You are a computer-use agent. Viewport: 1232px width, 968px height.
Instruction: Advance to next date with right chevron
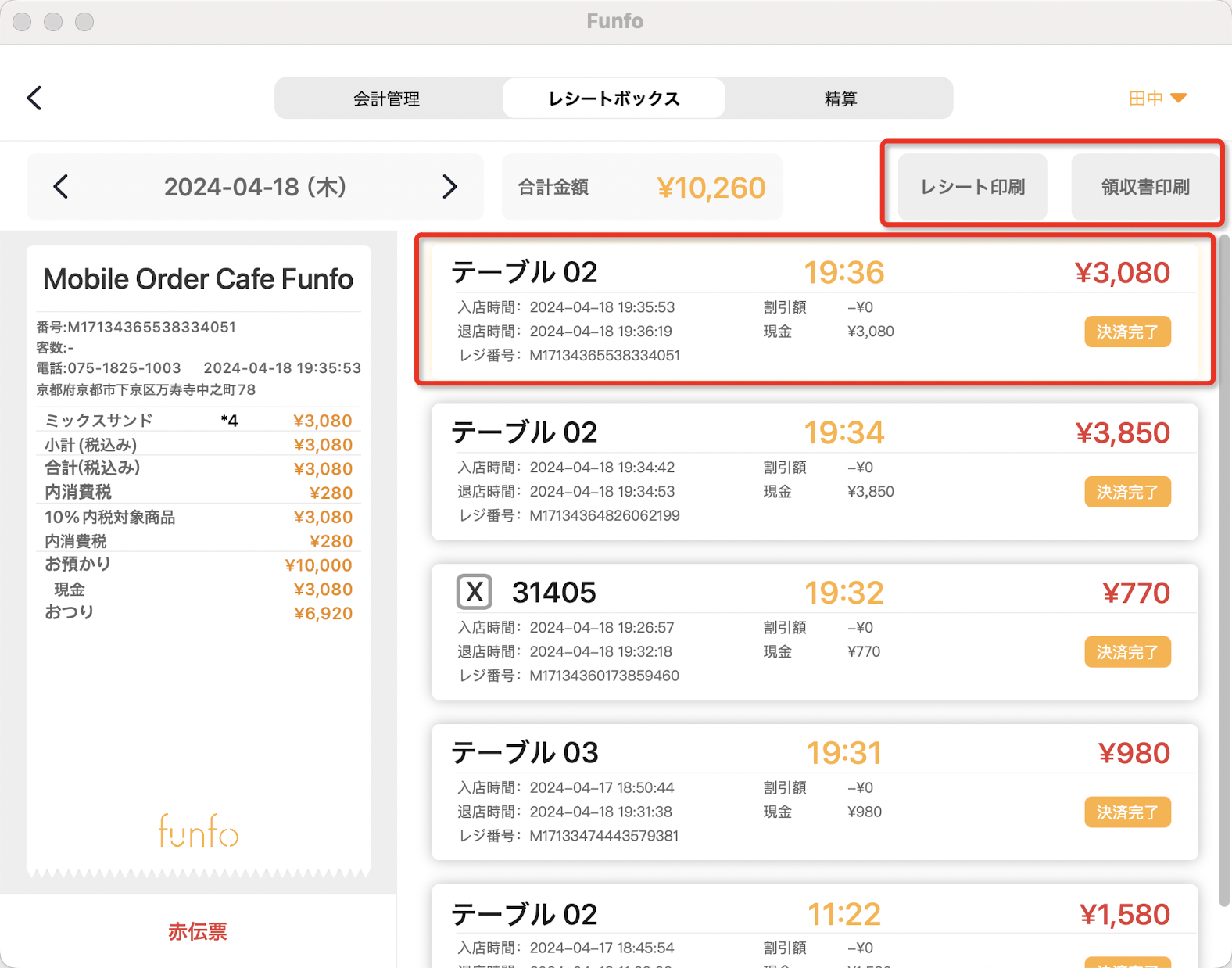point(449,187)
